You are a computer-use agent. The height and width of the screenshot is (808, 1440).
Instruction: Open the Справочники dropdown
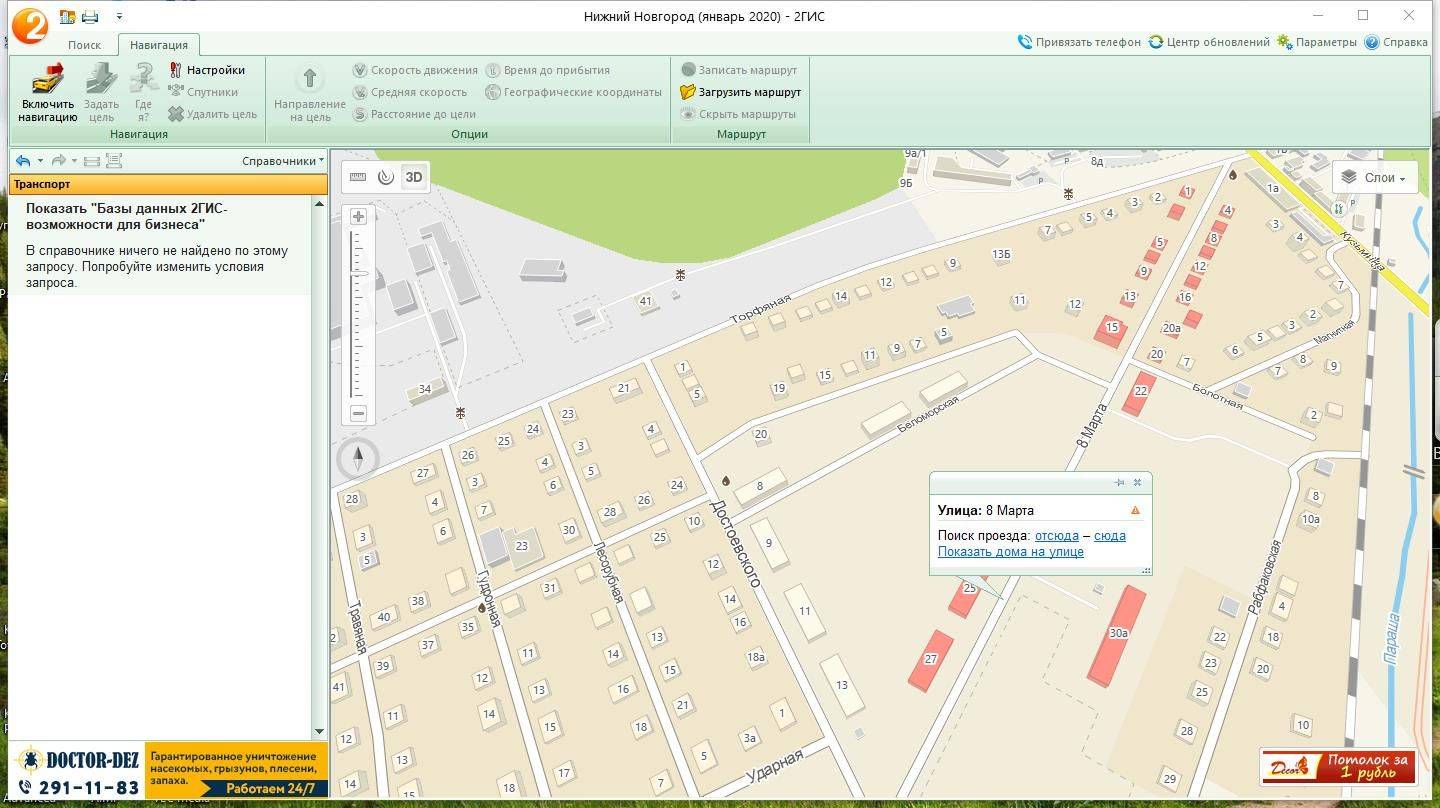tap(283, 160)
